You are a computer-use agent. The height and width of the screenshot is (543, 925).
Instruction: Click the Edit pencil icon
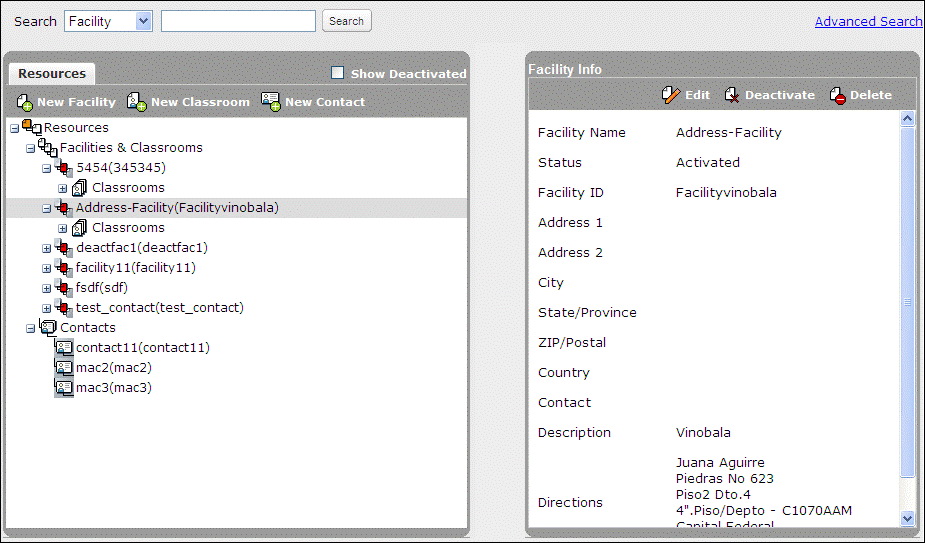671,95
